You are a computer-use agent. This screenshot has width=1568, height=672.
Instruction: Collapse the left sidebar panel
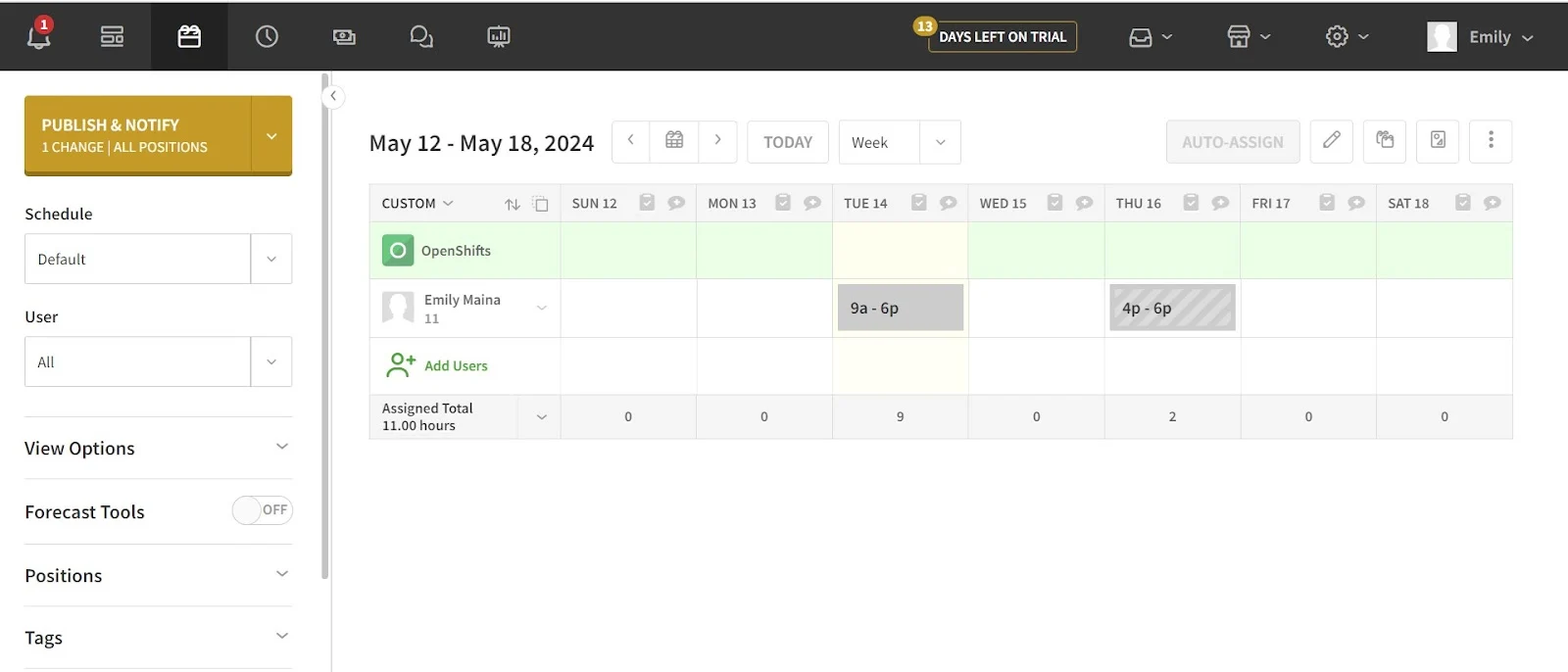[x=333, y=96]
